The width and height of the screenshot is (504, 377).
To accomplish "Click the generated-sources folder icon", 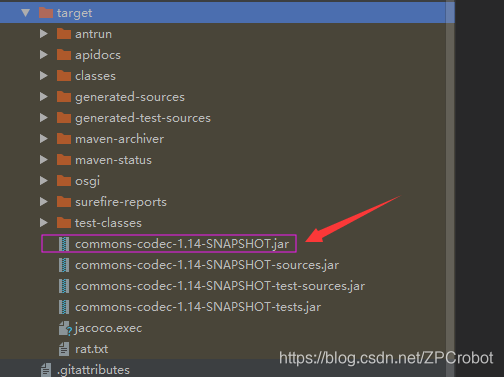I will point(64,97).
